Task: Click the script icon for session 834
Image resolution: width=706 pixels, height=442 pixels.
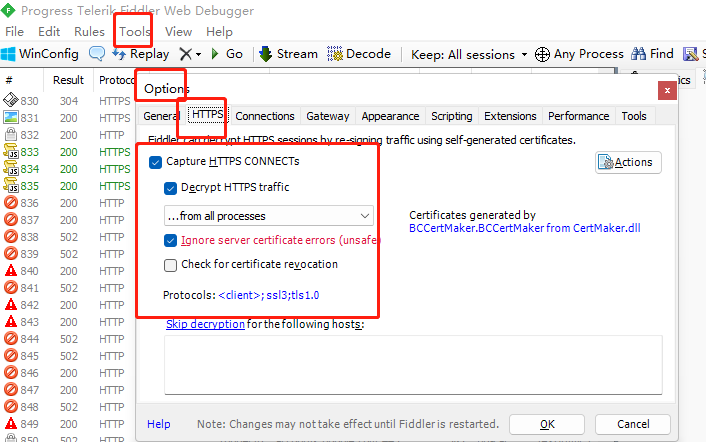Action: (11, 168)
